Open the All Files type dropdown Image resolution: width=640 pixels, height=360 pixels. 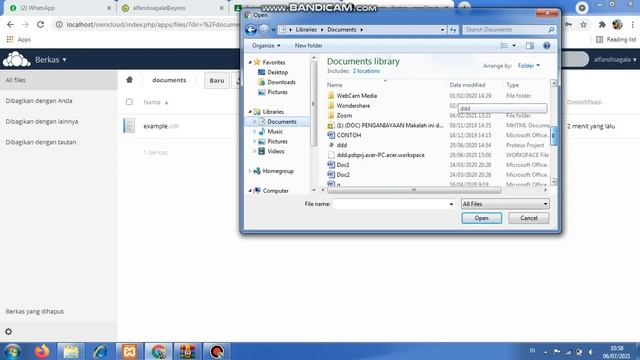click(x=505, y=204)
